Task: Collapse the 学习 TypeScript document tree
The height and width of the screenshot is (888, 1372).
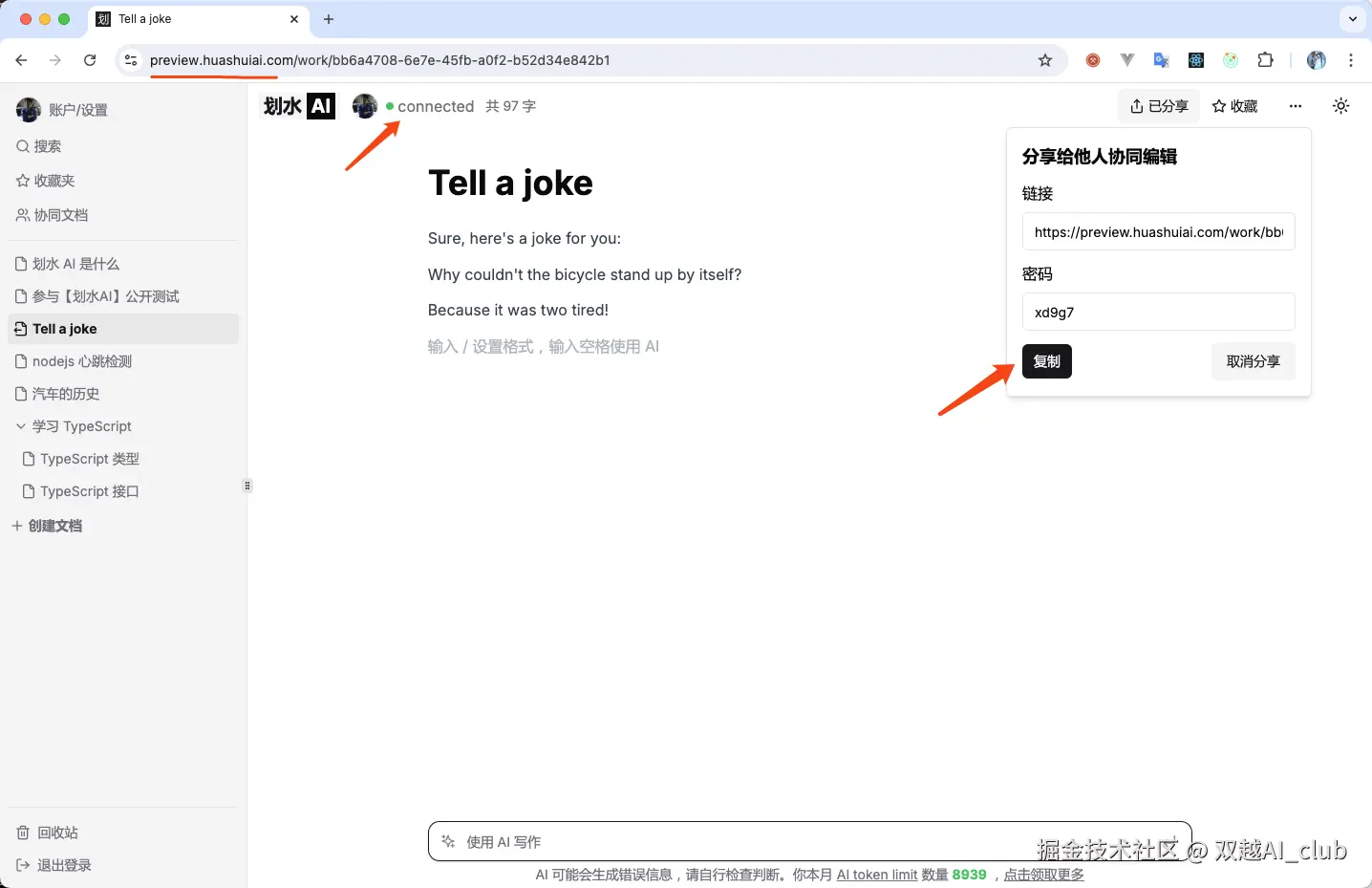Action: pos(21,426)
